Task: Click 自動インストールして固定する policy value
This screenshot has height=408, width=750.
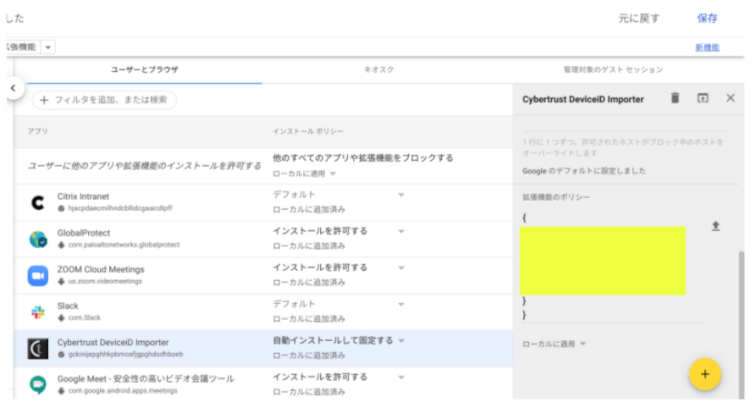Action: (x=333, y=341)
